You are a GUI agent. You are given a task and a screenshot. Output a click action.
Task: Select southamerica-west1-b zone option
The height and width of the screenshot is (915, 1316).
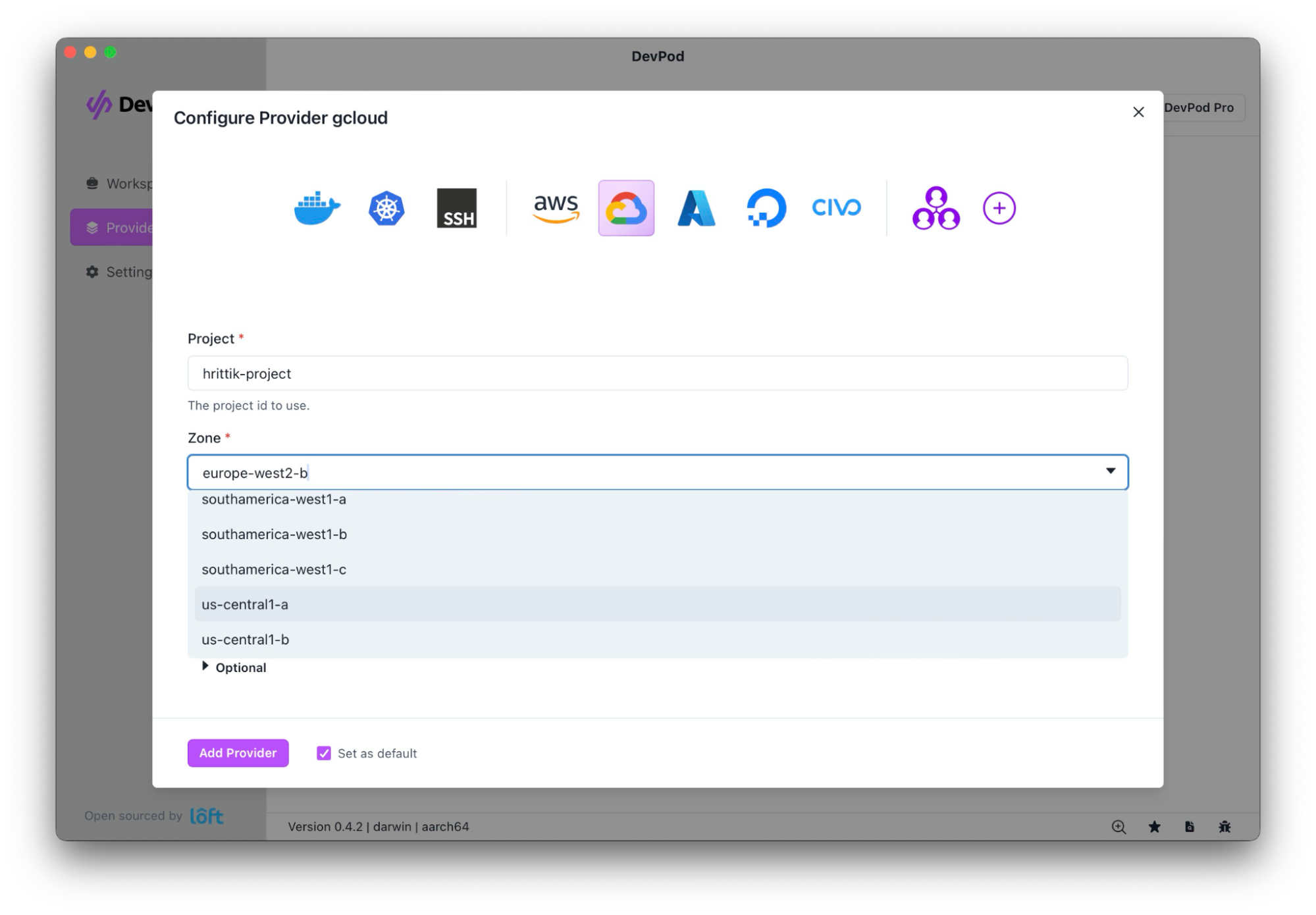pos(274,535)
